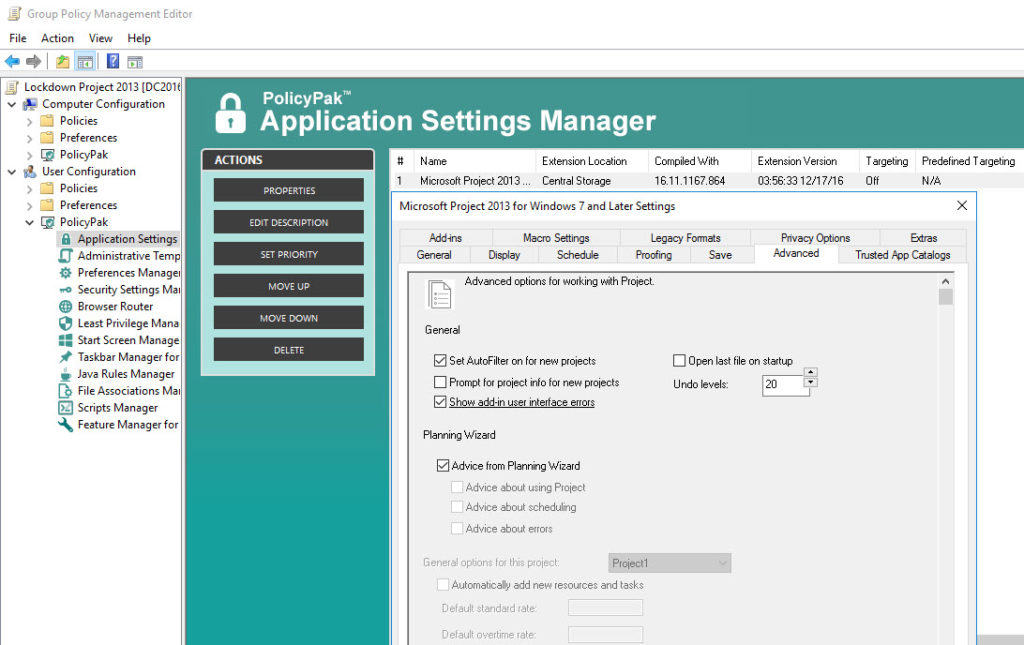The width and height of the screenshot is (1024, 645).
Task: Click the Lockdown Project 2013 policy icon
Action: [x=12, y=87]
